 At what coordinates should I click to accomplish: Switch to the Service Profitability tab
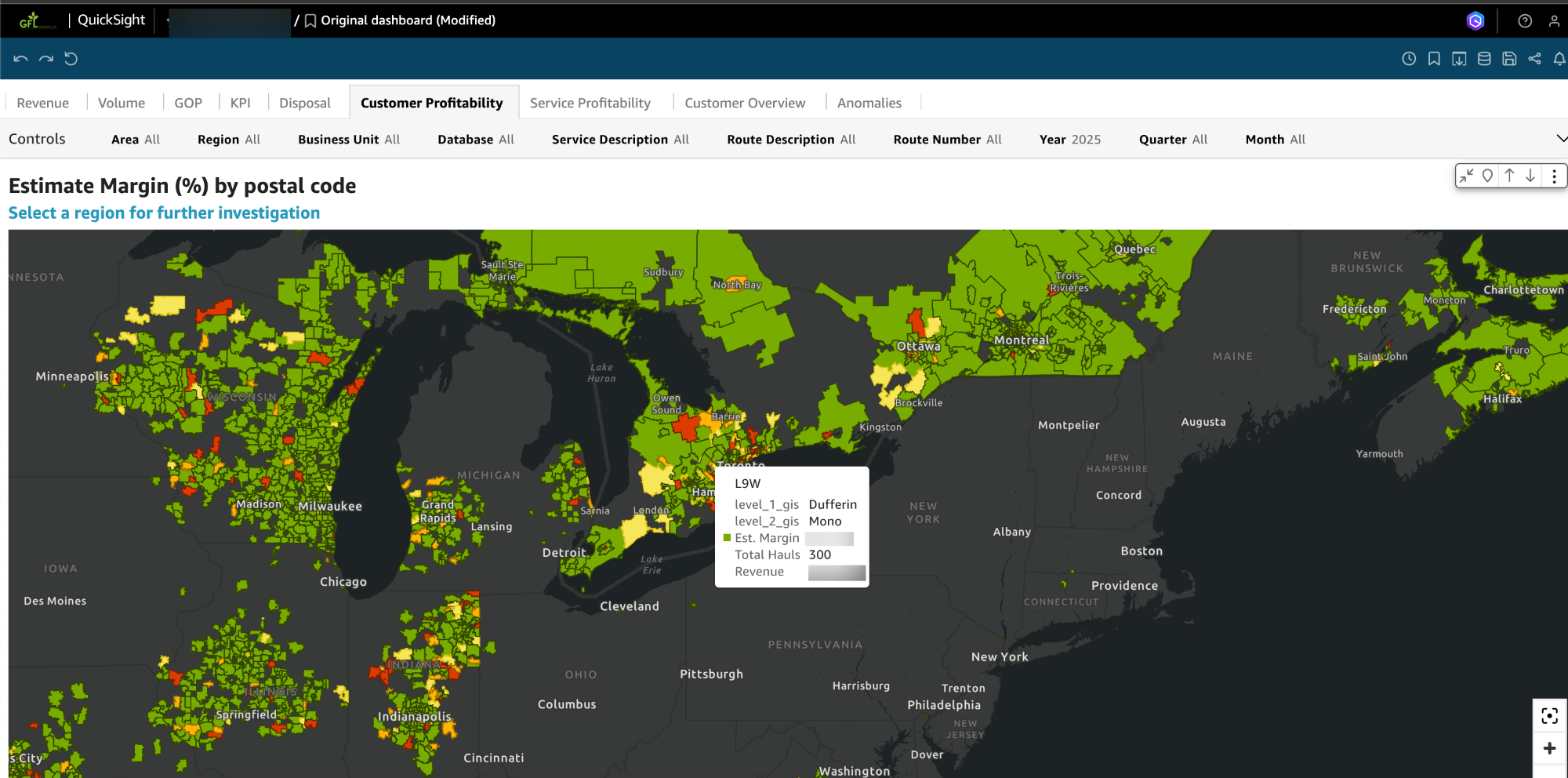click(x=590, y=103)
